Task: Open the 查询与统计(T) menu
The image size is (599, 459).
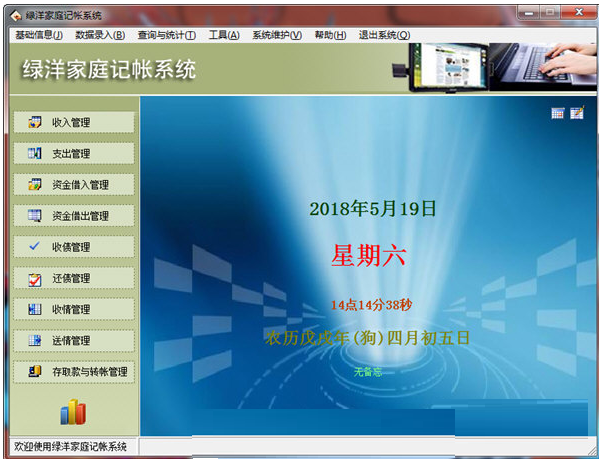Action: pyautogui.click(x=167, y=35)
